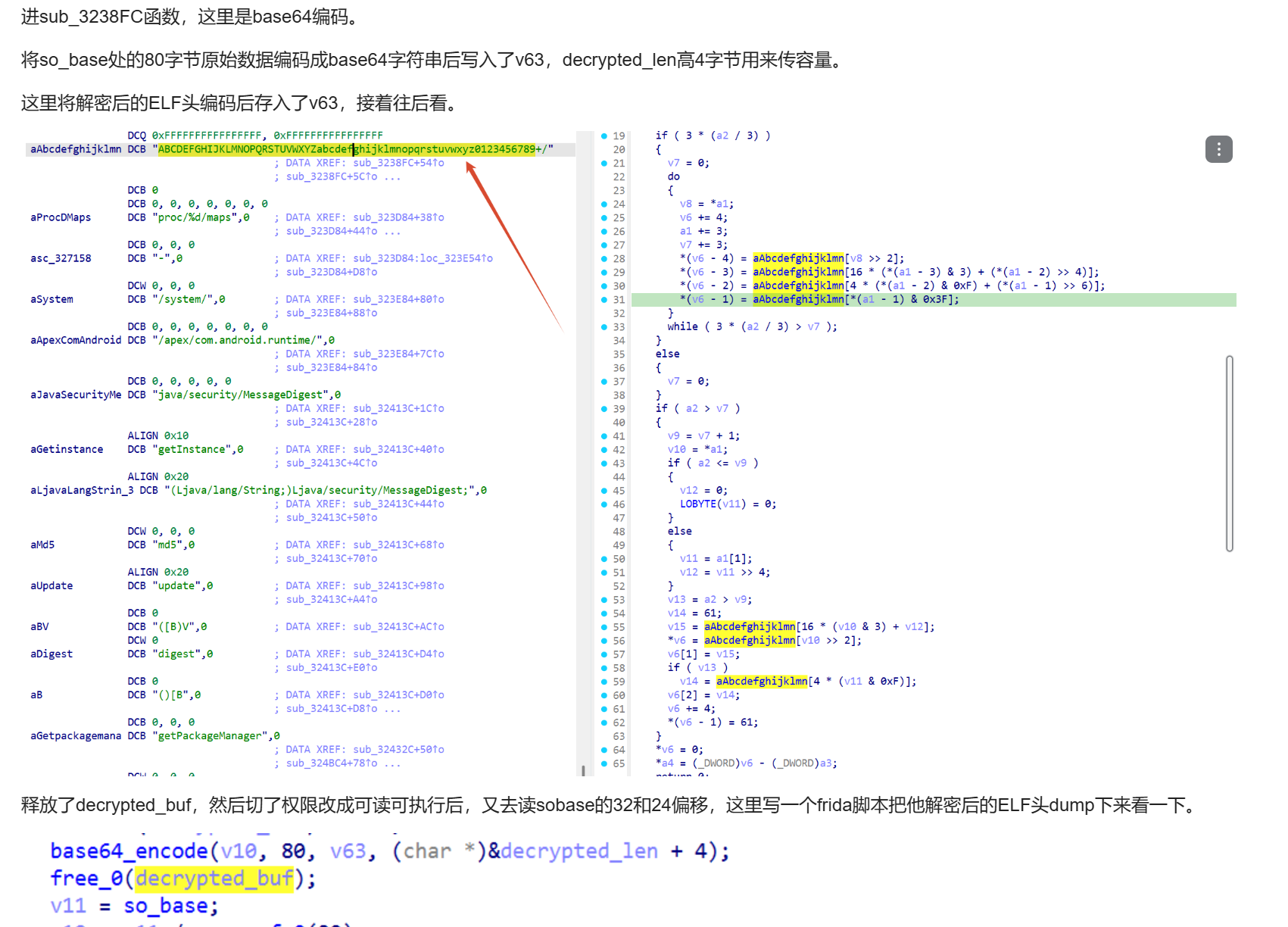
Task: Click the aBV label
Action: point(39,626)
